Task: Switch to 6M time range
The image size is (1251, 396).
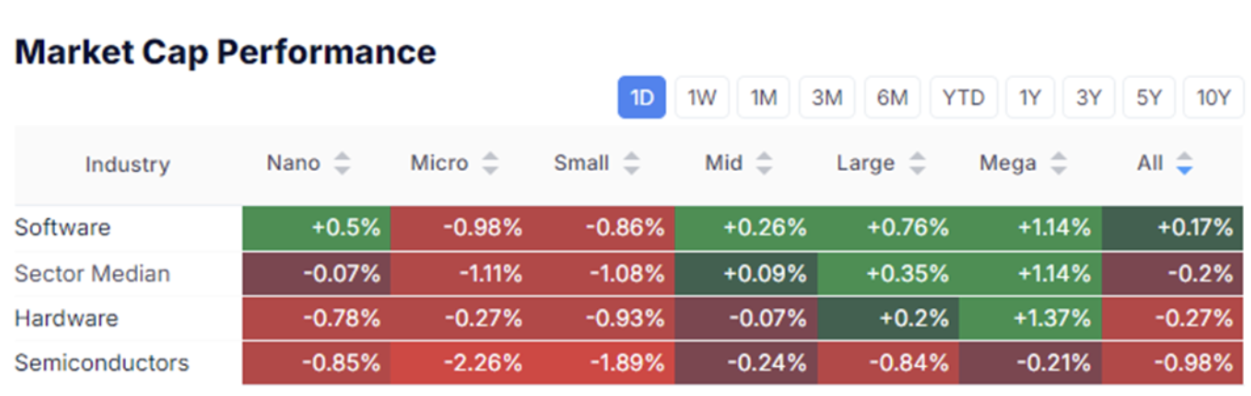Action: tap(892, 98)
